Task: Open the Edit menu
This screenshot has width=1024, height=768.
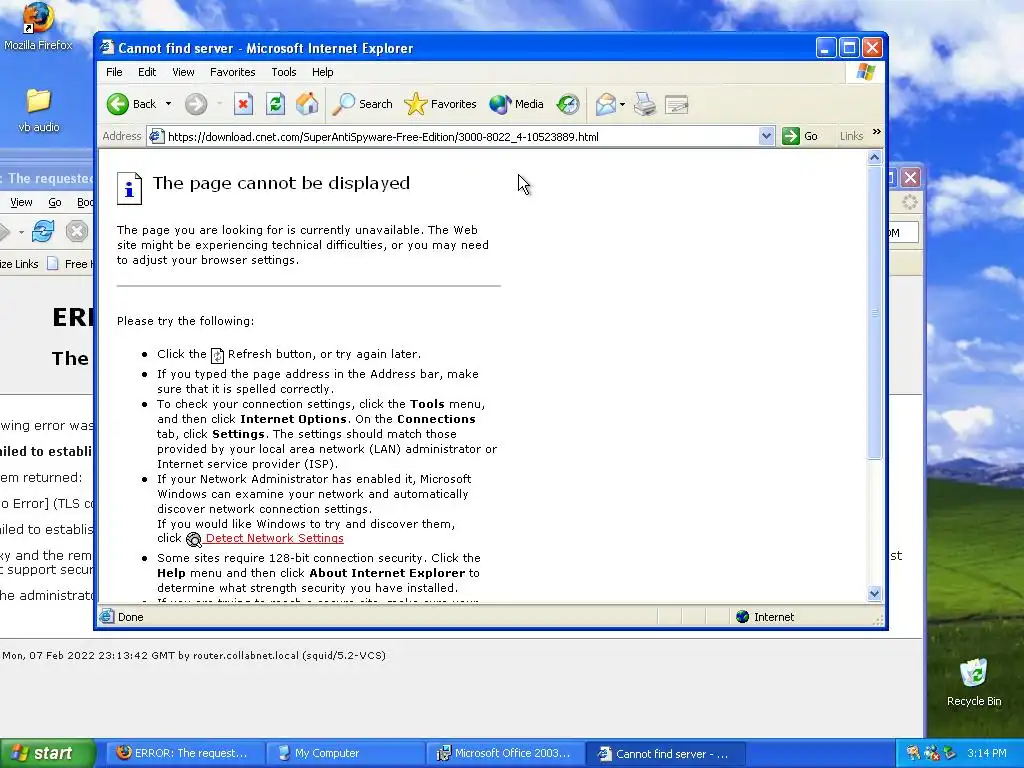Action: tap(147, 72)
